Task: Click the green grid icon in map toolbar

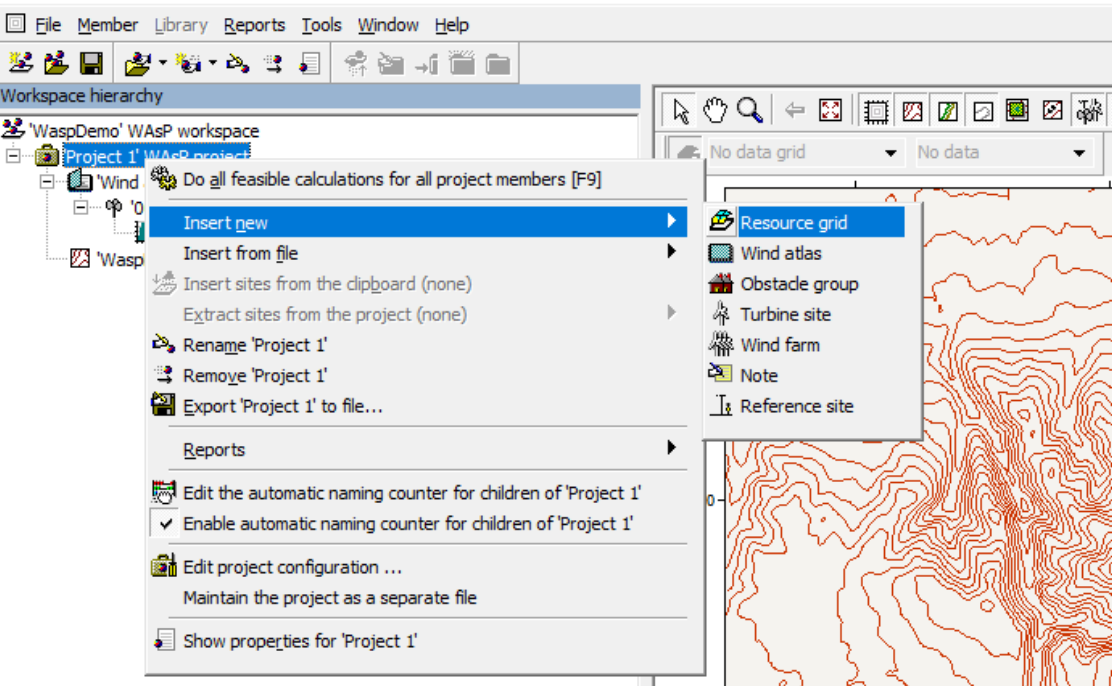Action: pyautogui.click(x=1017, y=111)
